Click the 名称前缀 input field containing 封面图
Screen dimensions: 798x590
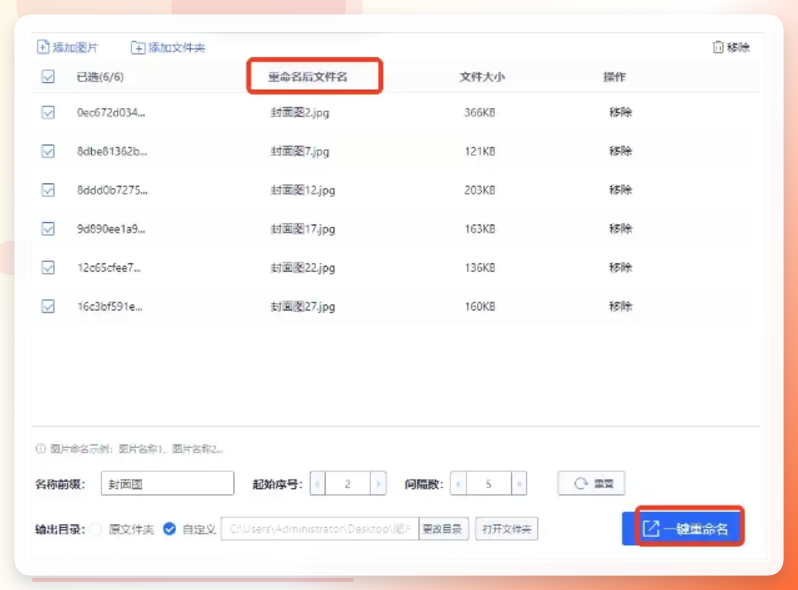pyautogui.click(x=167, y=484)
